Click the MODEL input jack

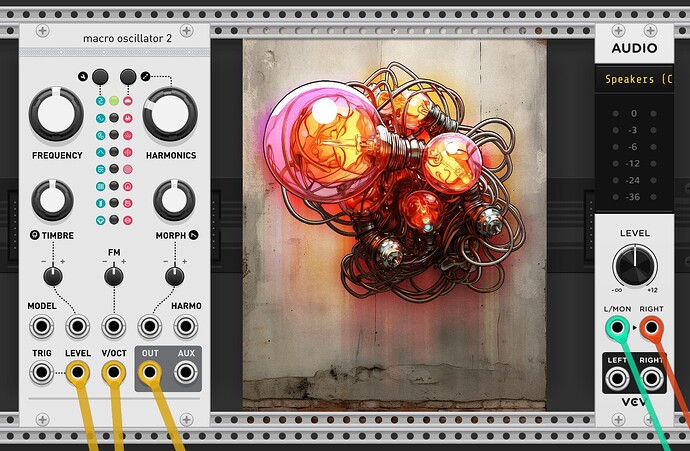point(41,326)
